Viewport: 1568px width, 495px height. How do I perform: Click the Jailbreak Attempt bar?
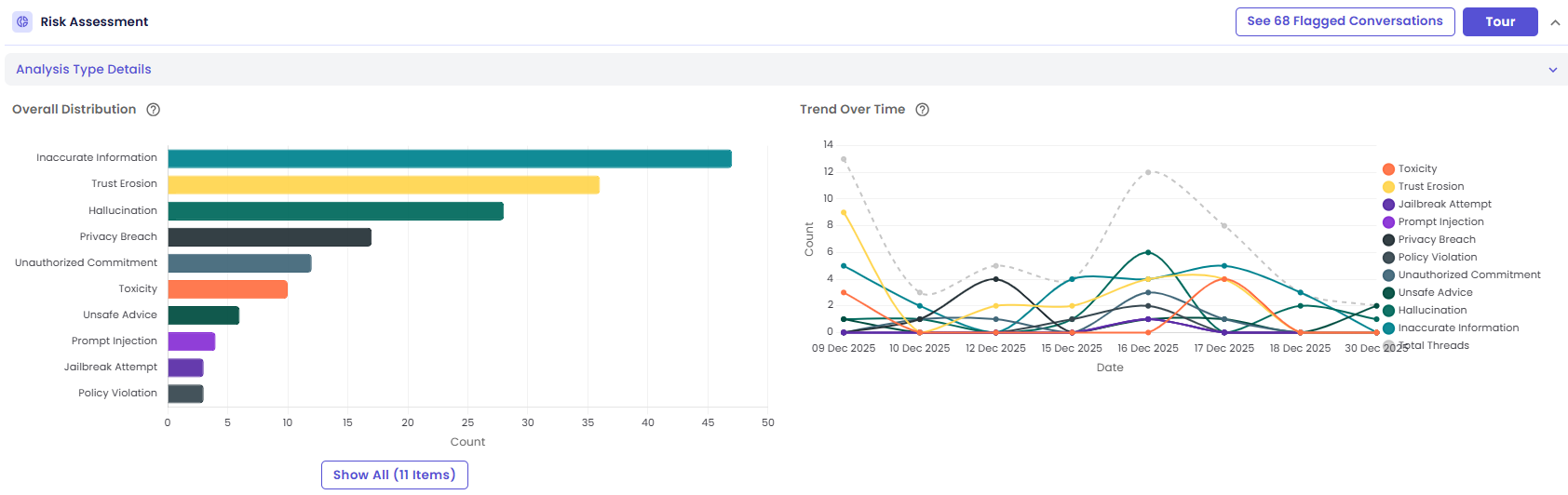click(x=186, y=368)
